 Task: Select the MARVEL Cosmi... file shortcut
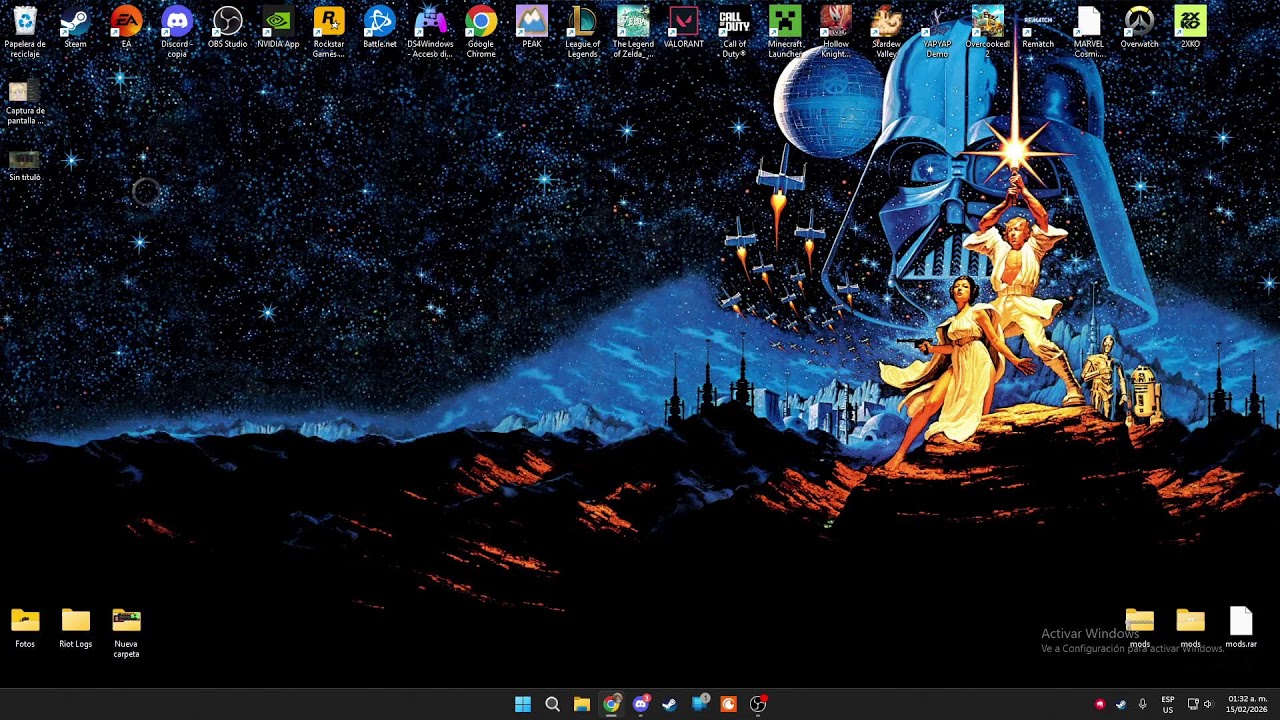pyautogui.click(x=1089, y=32)
